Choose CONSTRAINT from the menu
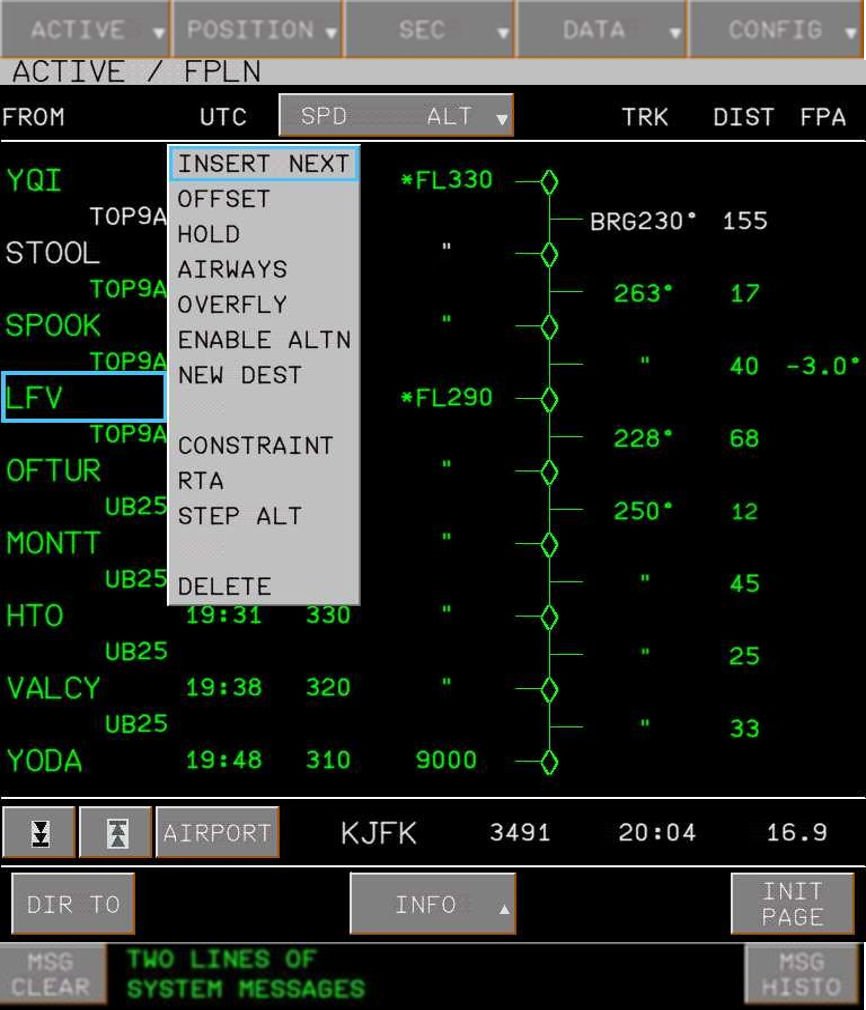Viewport: 866px width, 1010px height. point(256,445)
